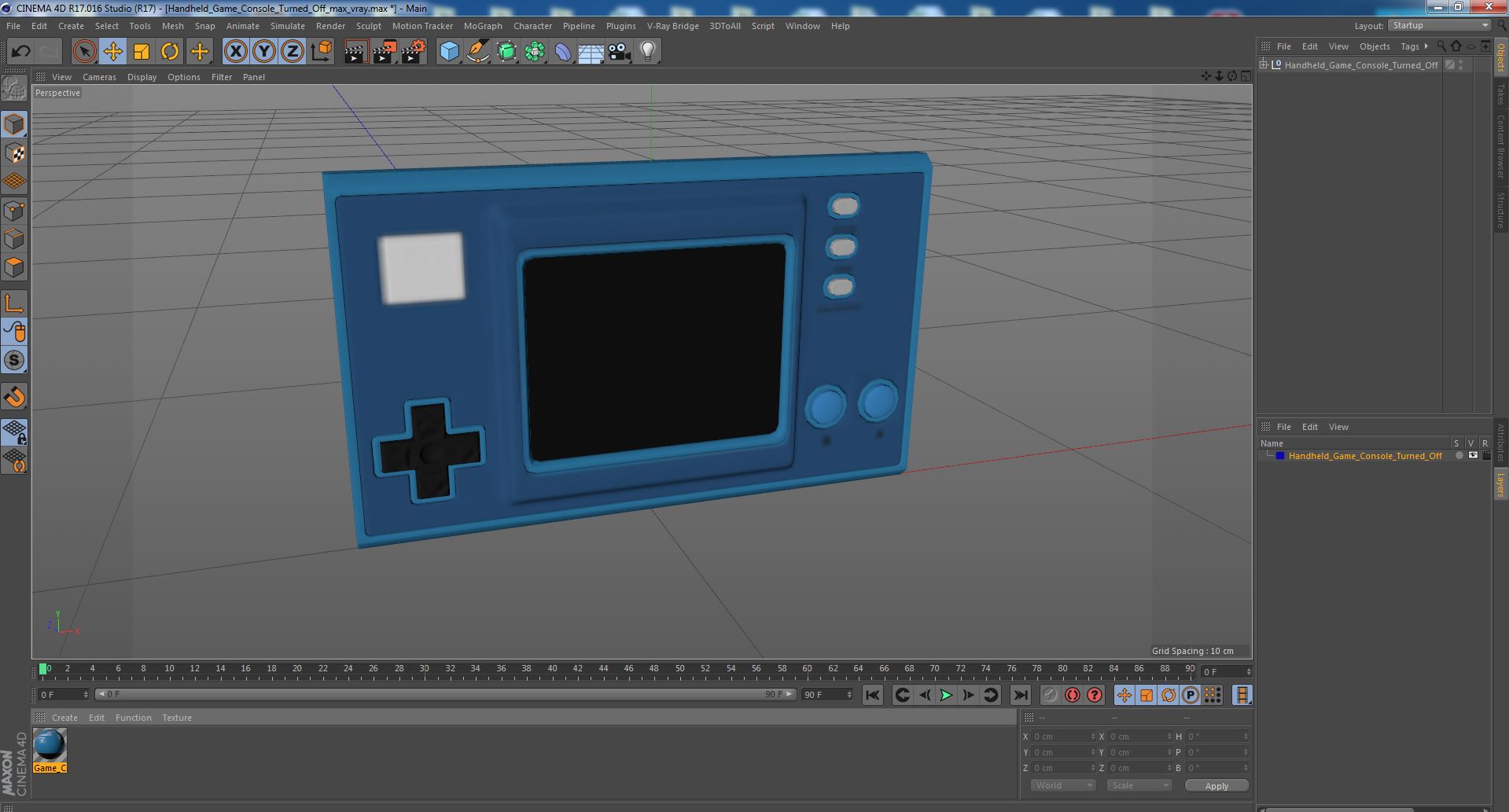Open the Sculpt menu
1509x812 pixels.
click(x=368, y=26)
